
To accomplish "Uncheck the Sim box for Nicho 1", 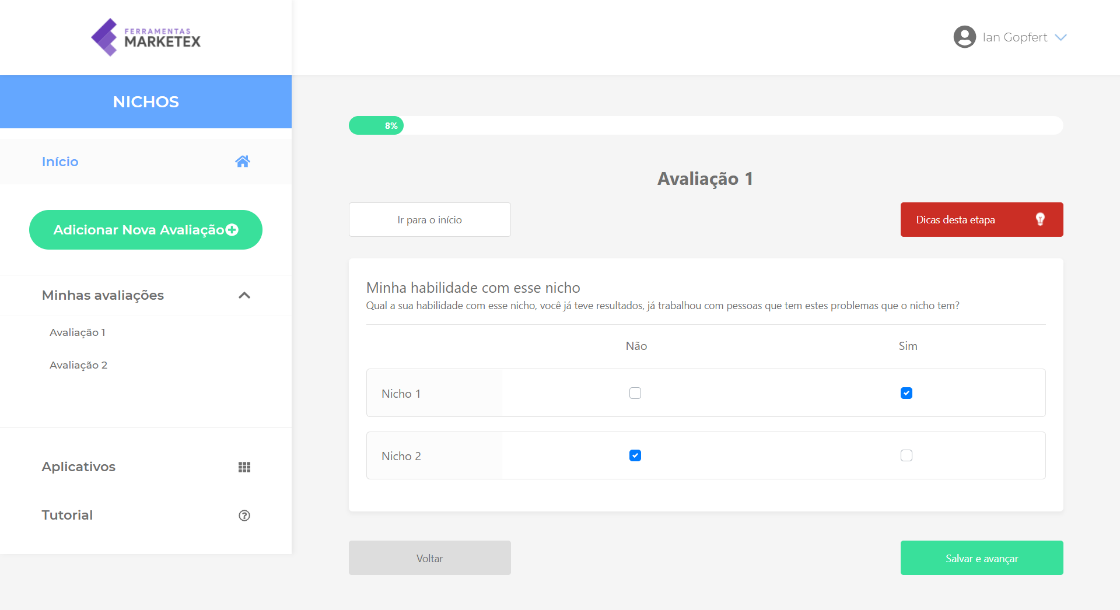I will coord(906,393).
